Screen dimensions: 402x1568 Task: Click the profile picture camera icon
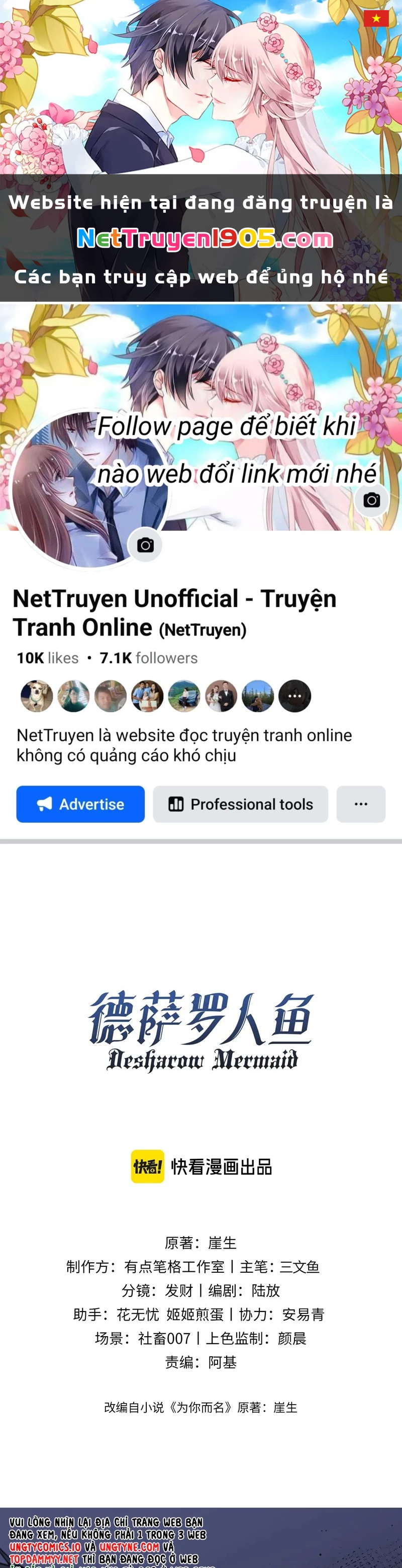(x=145, y=545)
